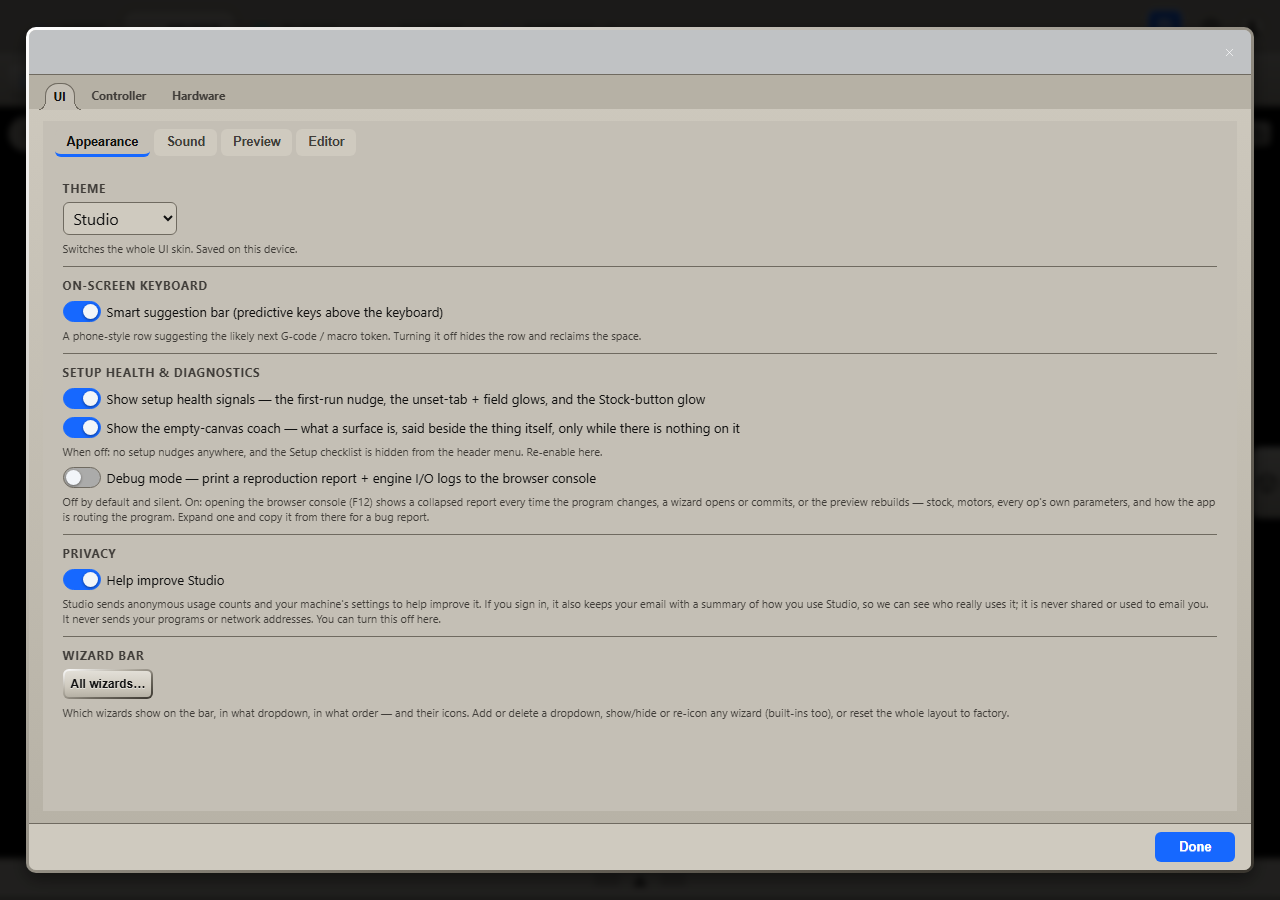Click the 'Which wizards show on the bar' text
Screen dimensions: 1280x900
pos(536,714)
